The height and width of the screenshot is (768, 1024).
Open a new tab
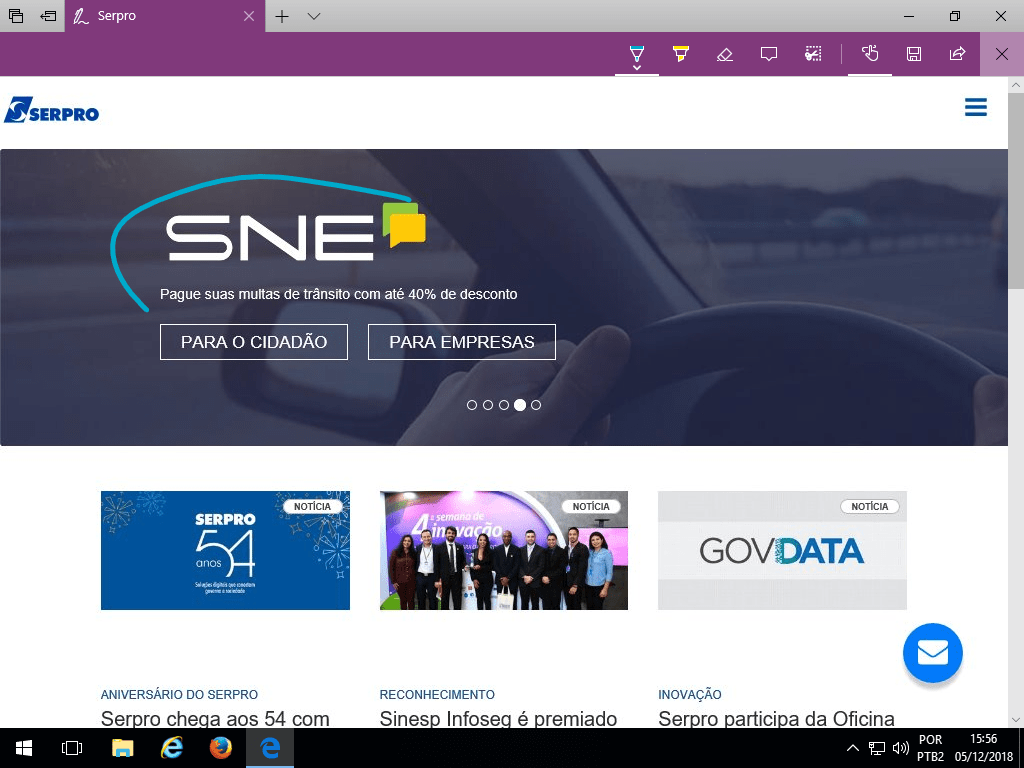click(x=282, y=16)
